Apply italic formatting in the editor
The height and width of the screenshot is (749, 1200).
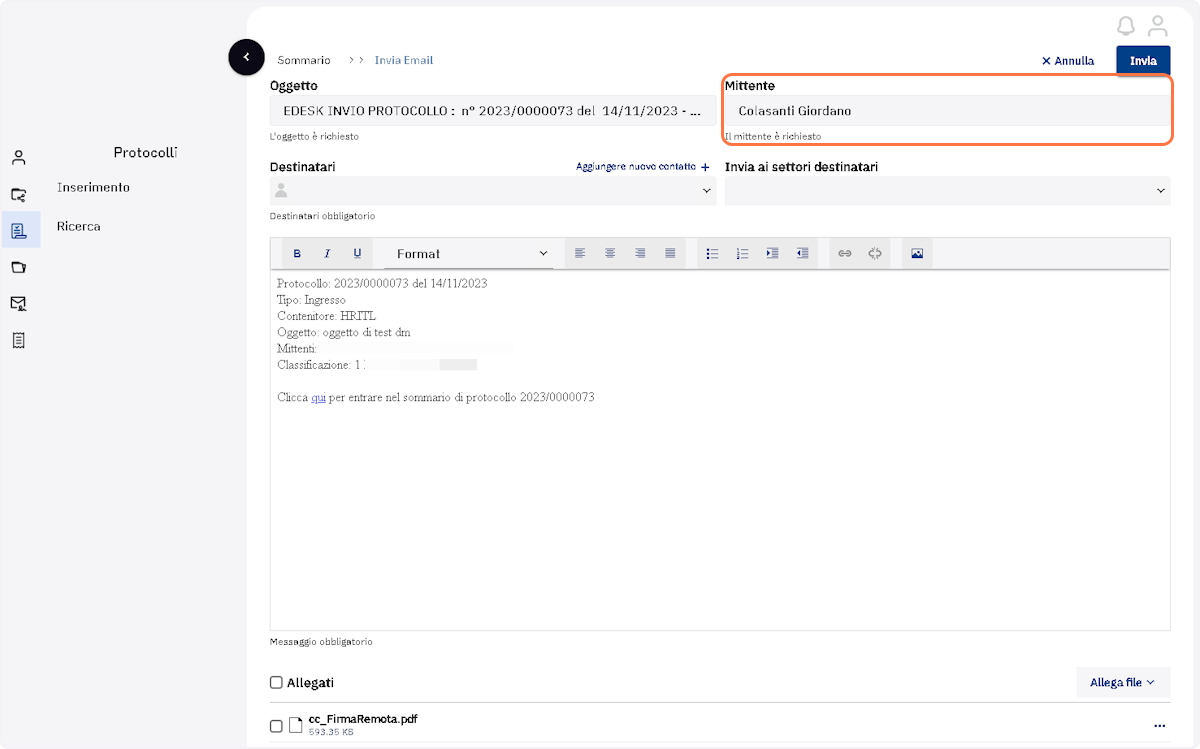327,254
